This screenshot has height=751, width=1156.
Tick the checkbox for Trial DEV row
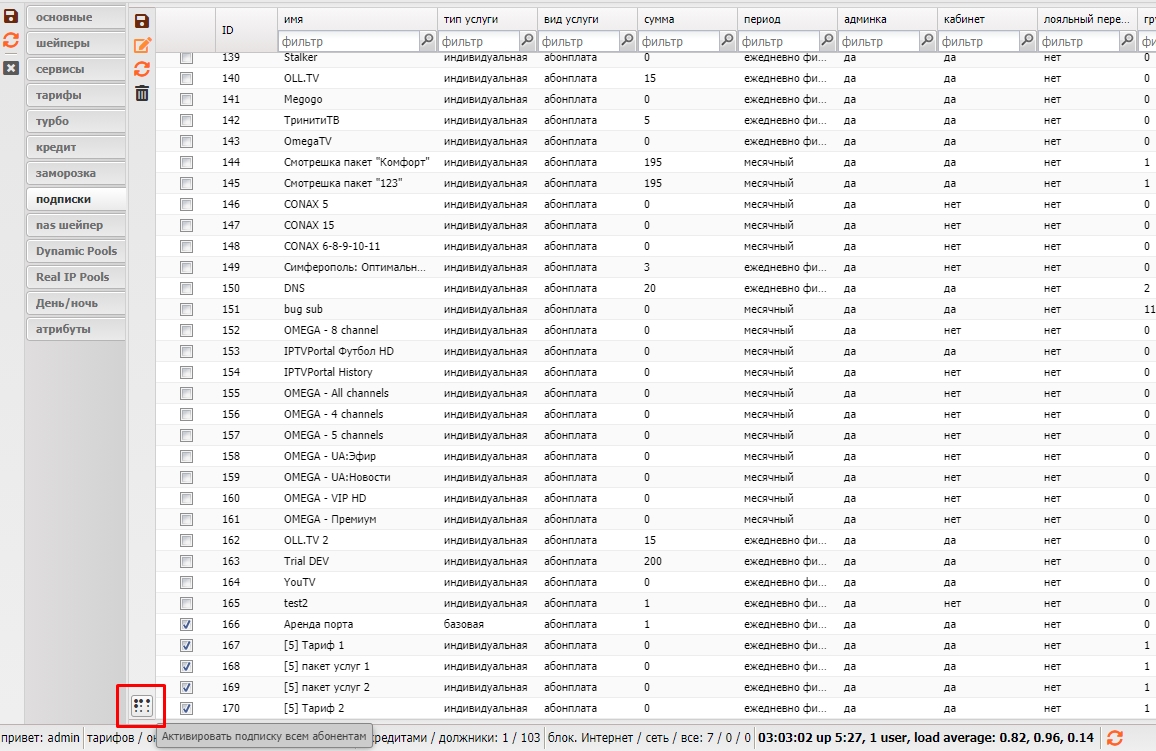[x=186, y=561]
